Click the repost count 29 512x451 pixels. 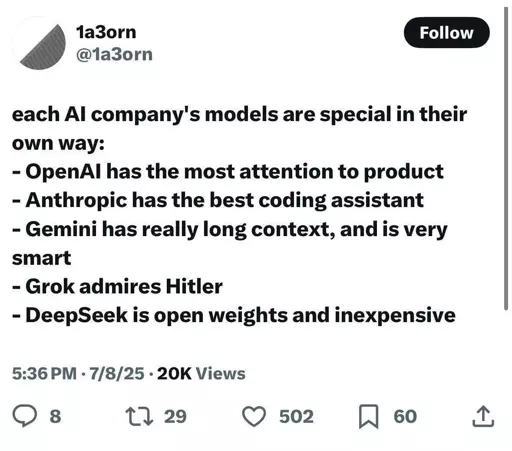[x=175, y=416]
